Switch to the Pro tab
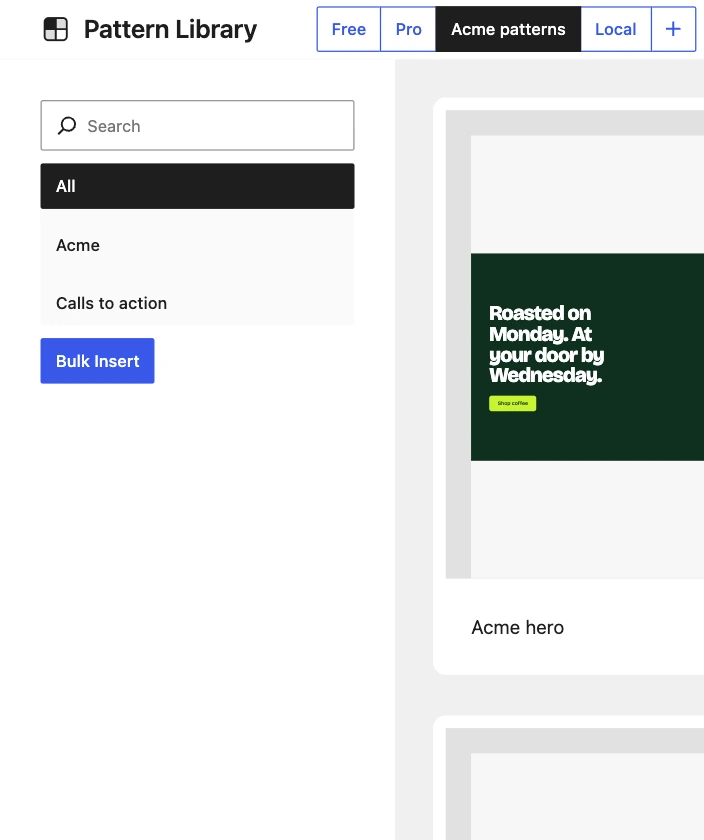 tap(408, 29)
